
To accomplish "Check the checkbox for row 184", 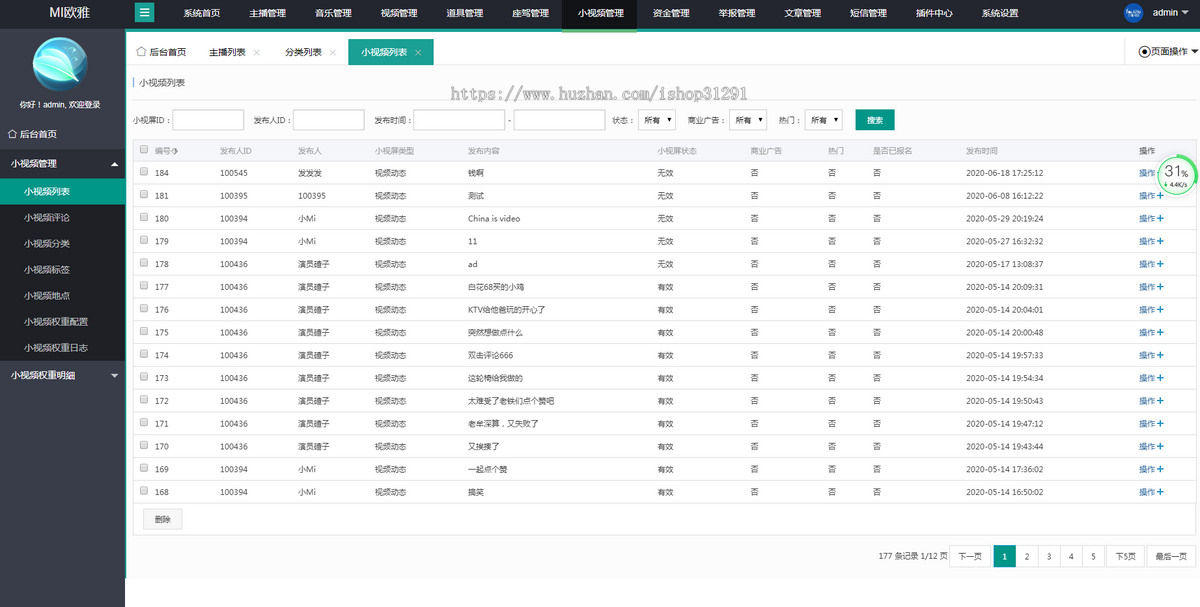I will 144,172.
